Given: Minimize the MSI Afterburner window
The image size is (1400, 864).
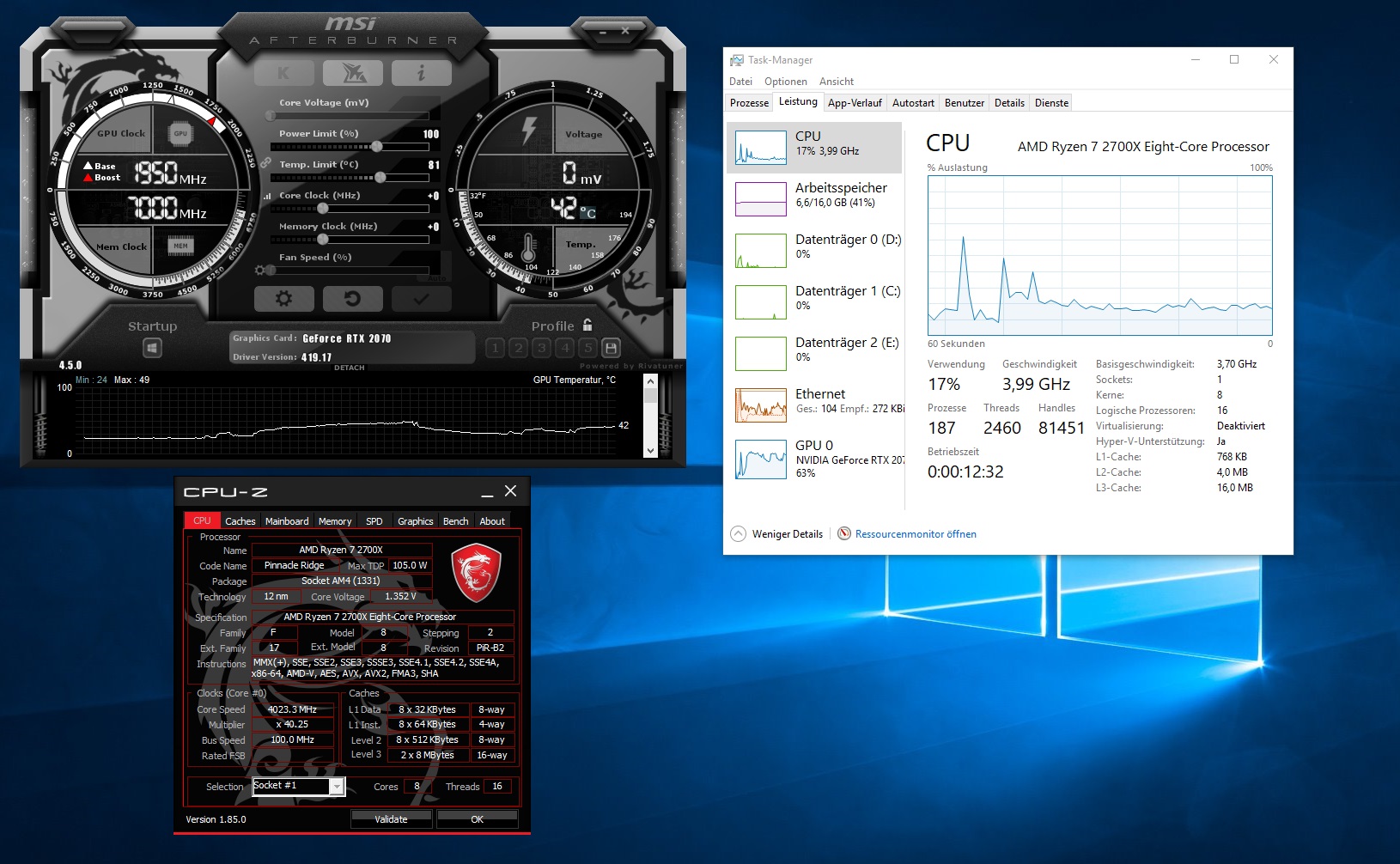Looking at the screenshot, I should click(x=603, y=31).
